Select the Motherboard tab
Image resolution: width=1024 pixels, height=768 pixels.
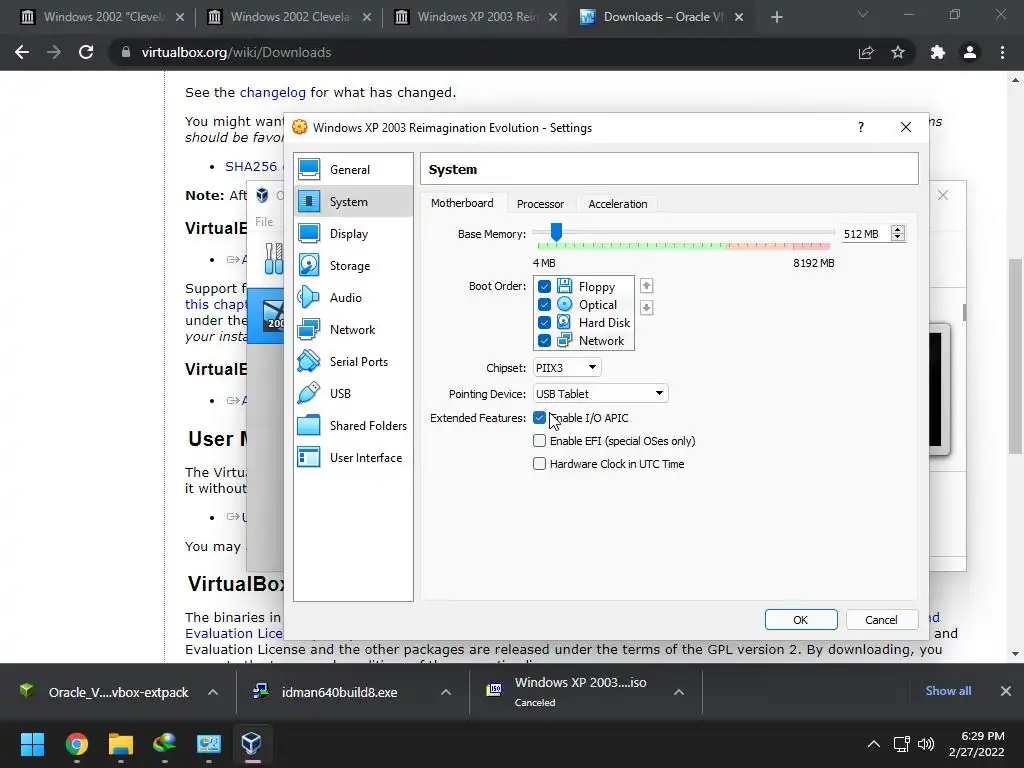462,203
